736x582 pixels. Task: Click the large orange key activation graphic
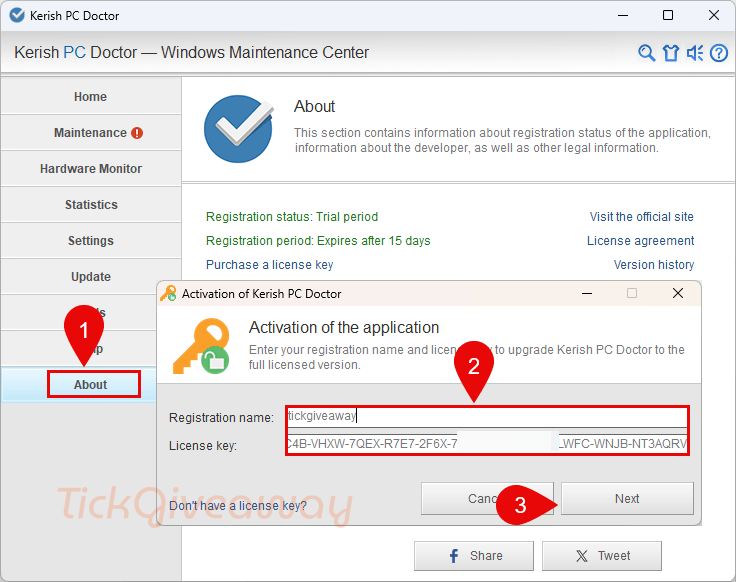tap(201, 346)
